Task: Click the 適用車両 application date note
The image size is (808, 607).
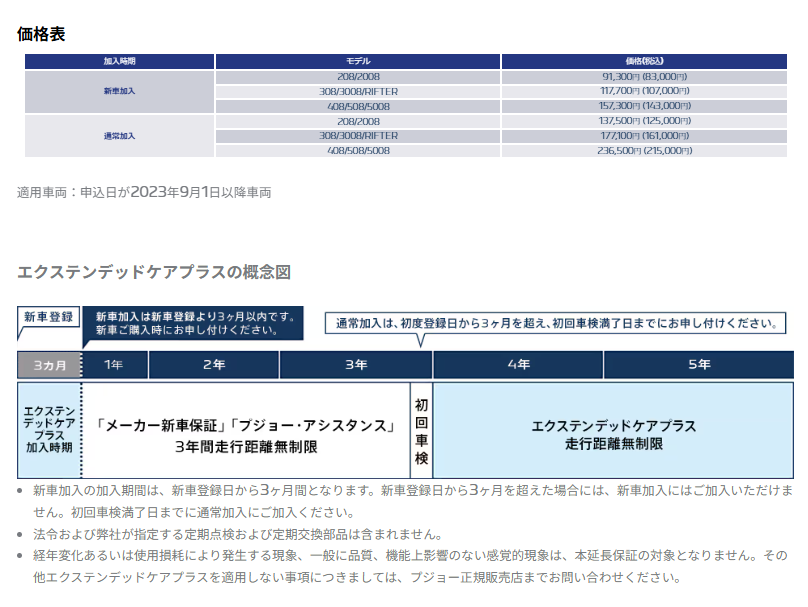Action: (x=144, y=192)
